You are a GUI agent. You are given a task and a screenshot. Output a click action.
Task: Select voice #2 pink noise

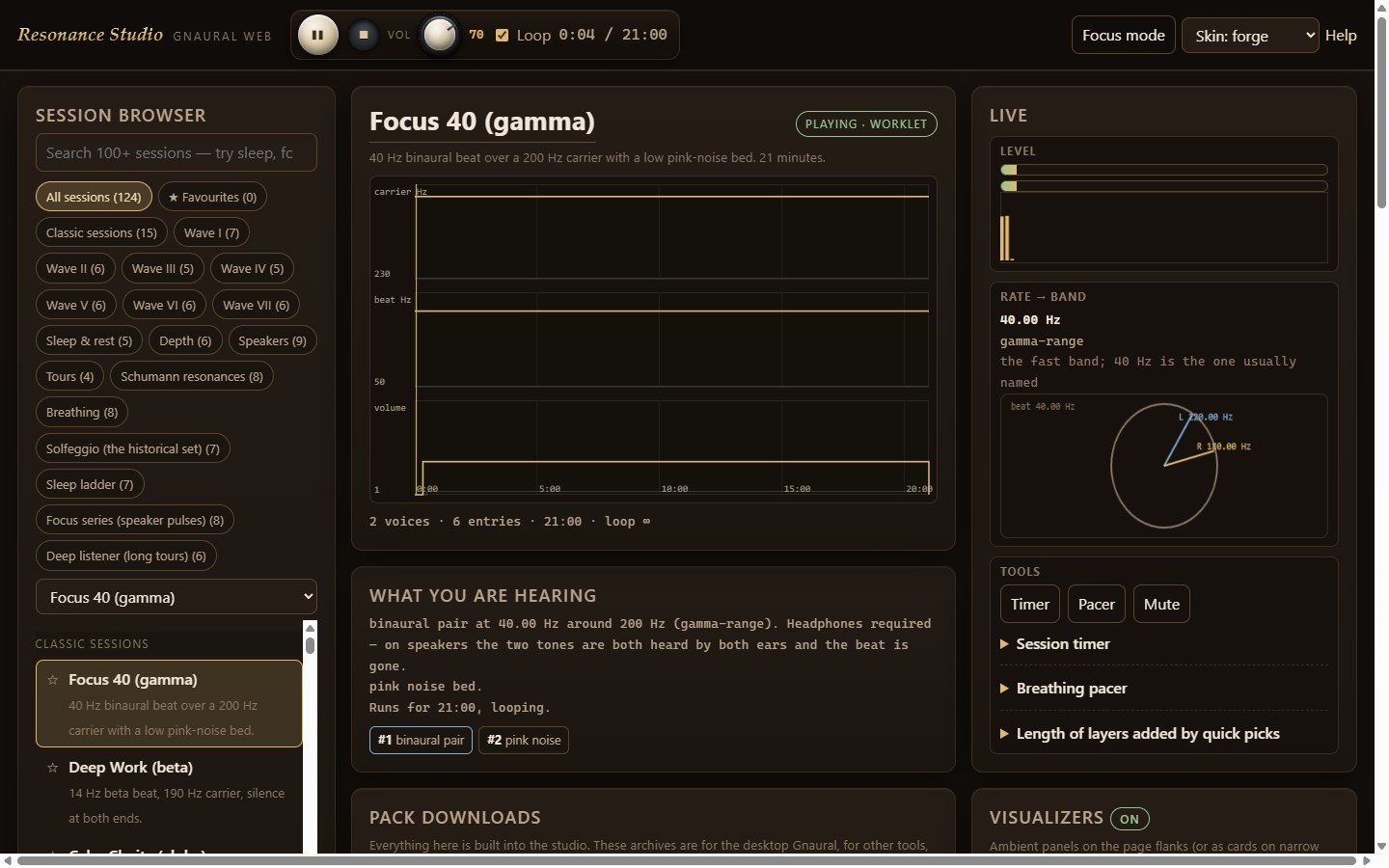pyautogui.click(x=524, y=740)
